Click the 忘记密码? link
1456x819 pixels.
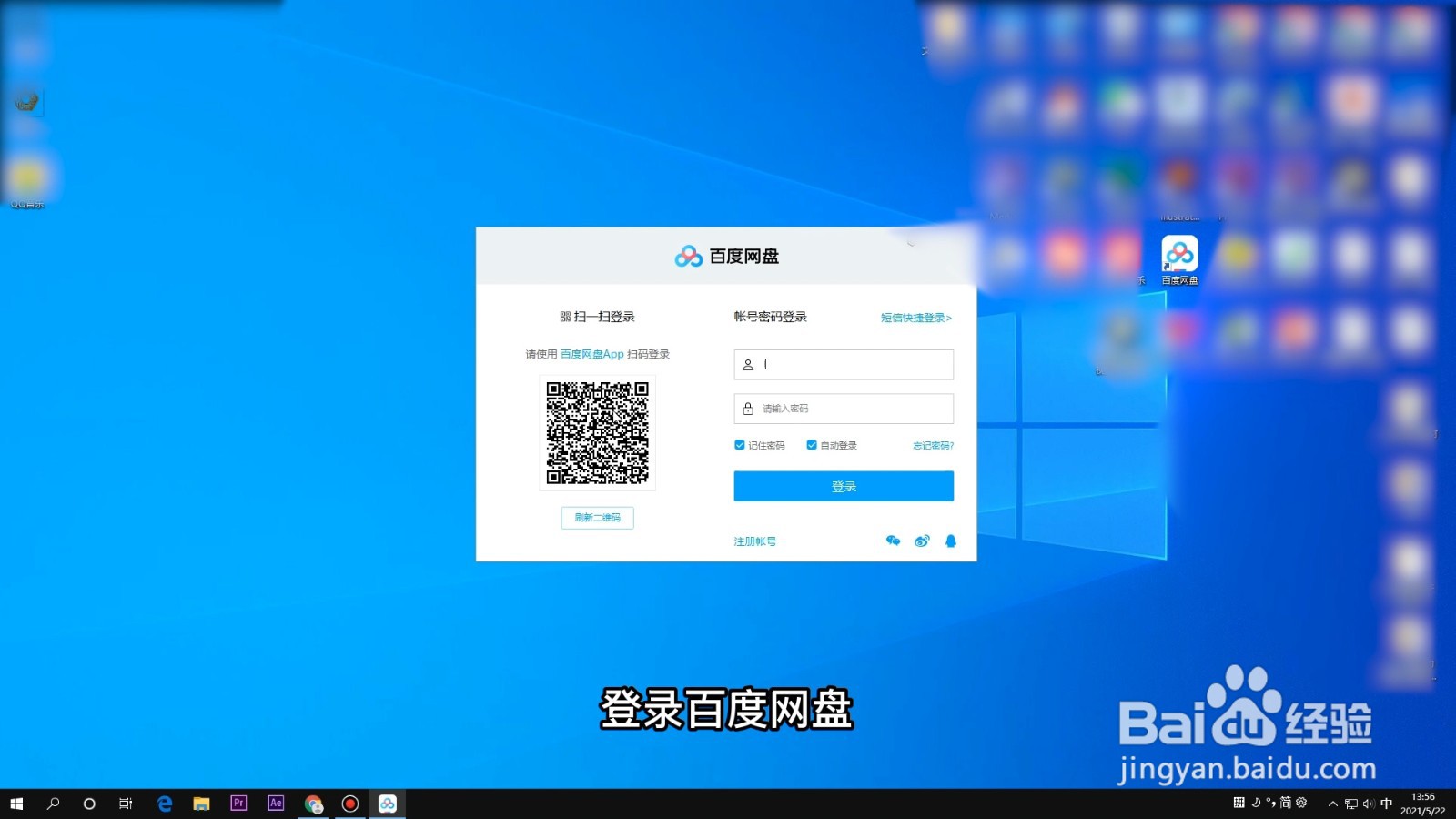pyautogui.click(x=933, y=445)
